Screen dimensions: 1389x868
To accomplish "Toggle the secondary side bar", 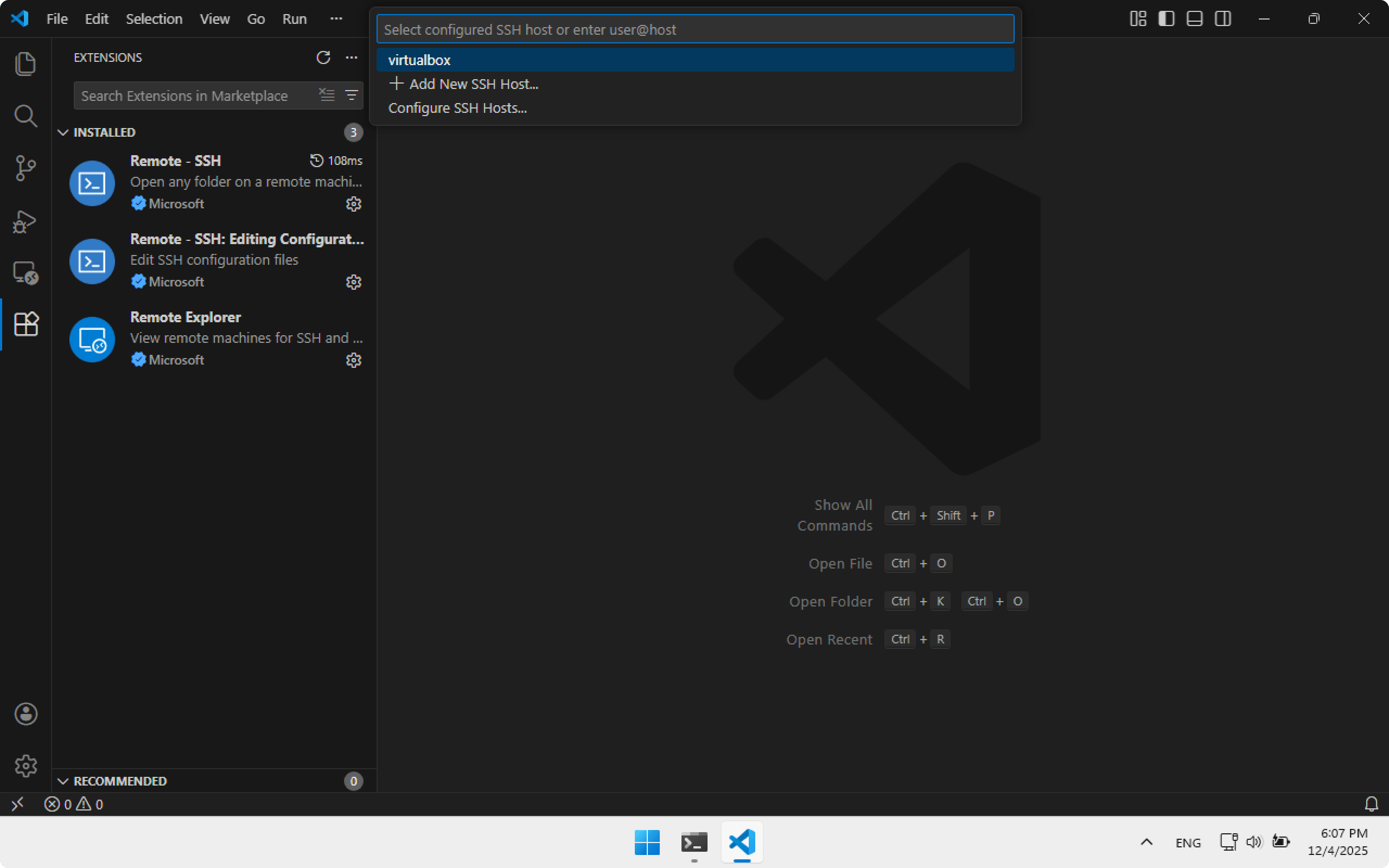I will click(x=1222, y=19).
